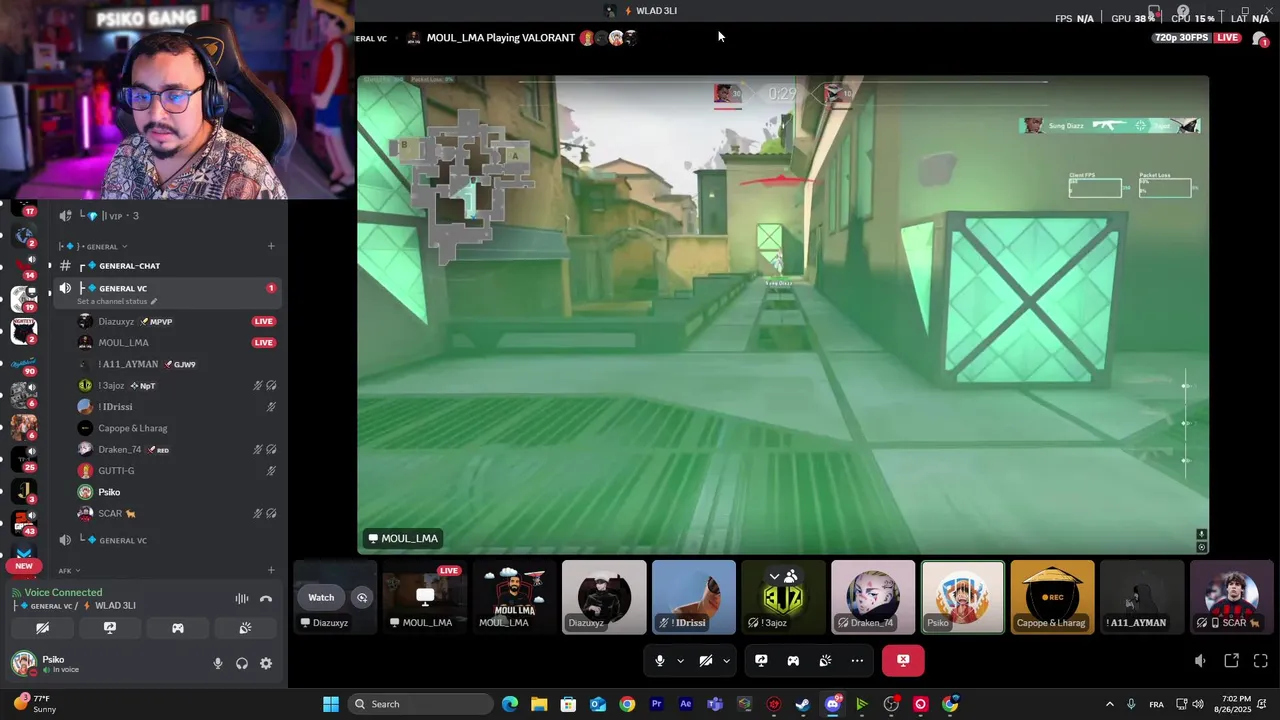1280x720 pixels.
Task: Select the MOUL_LMA live stream tile
Action: pos(425,597)
